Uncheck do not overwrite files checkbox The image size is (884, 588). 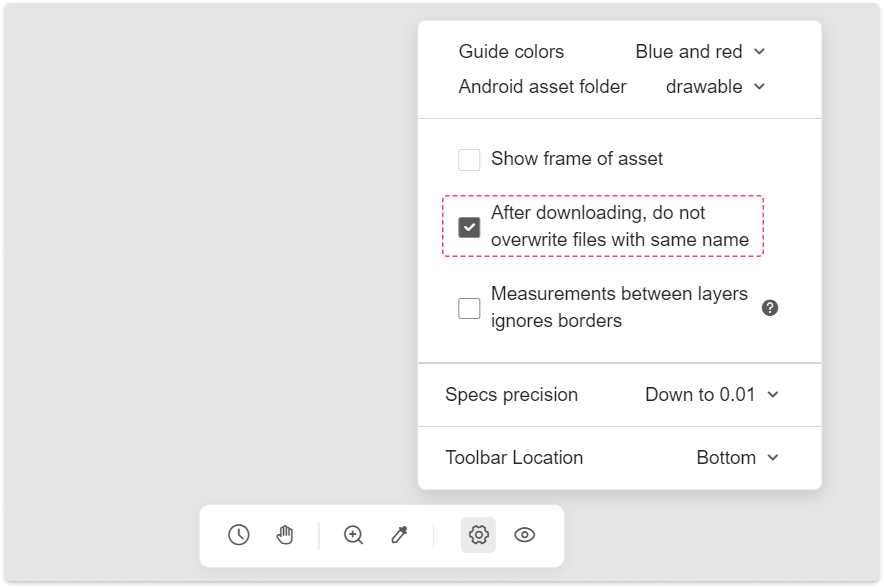coord(469,227)
